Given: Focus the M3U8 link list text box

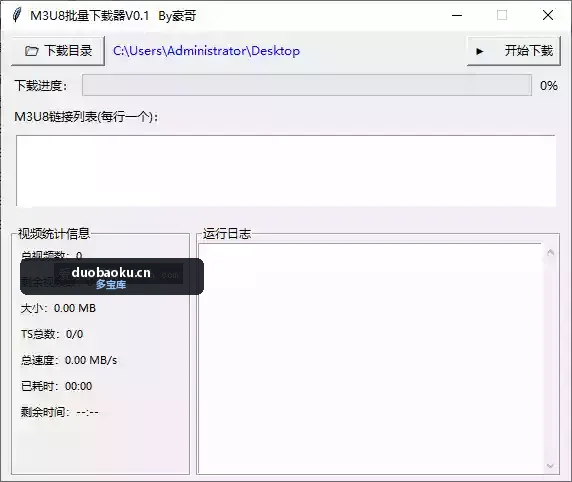Looking at the screenshot, I should 286,171.
